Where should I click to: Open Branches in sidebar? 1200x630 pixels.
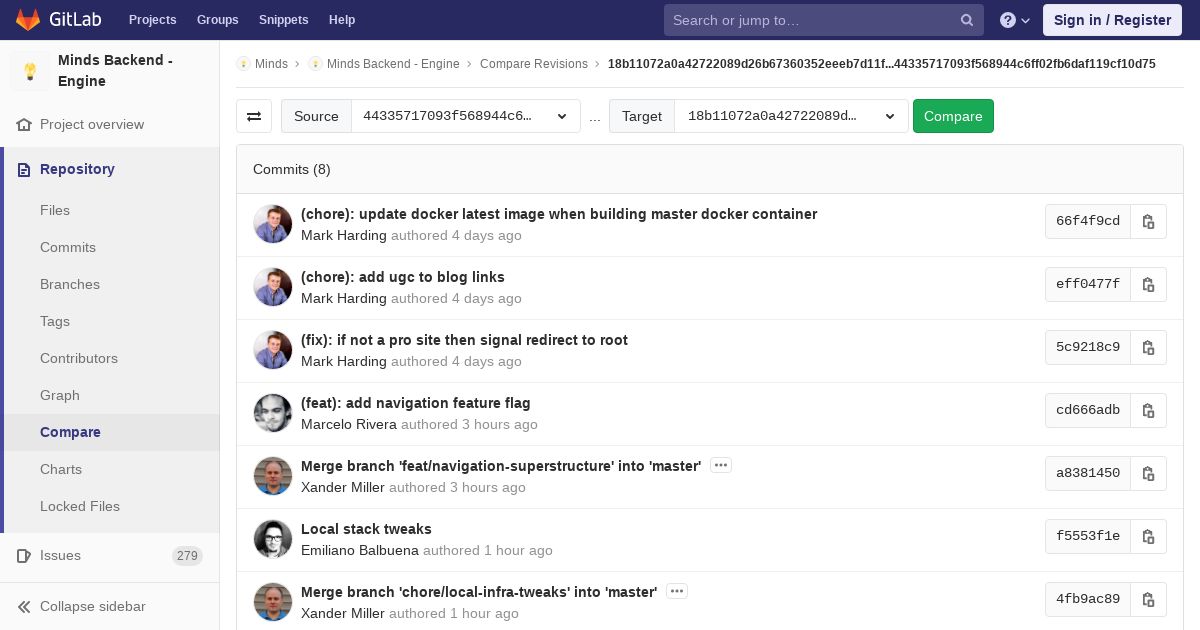[x=70, y=285]
